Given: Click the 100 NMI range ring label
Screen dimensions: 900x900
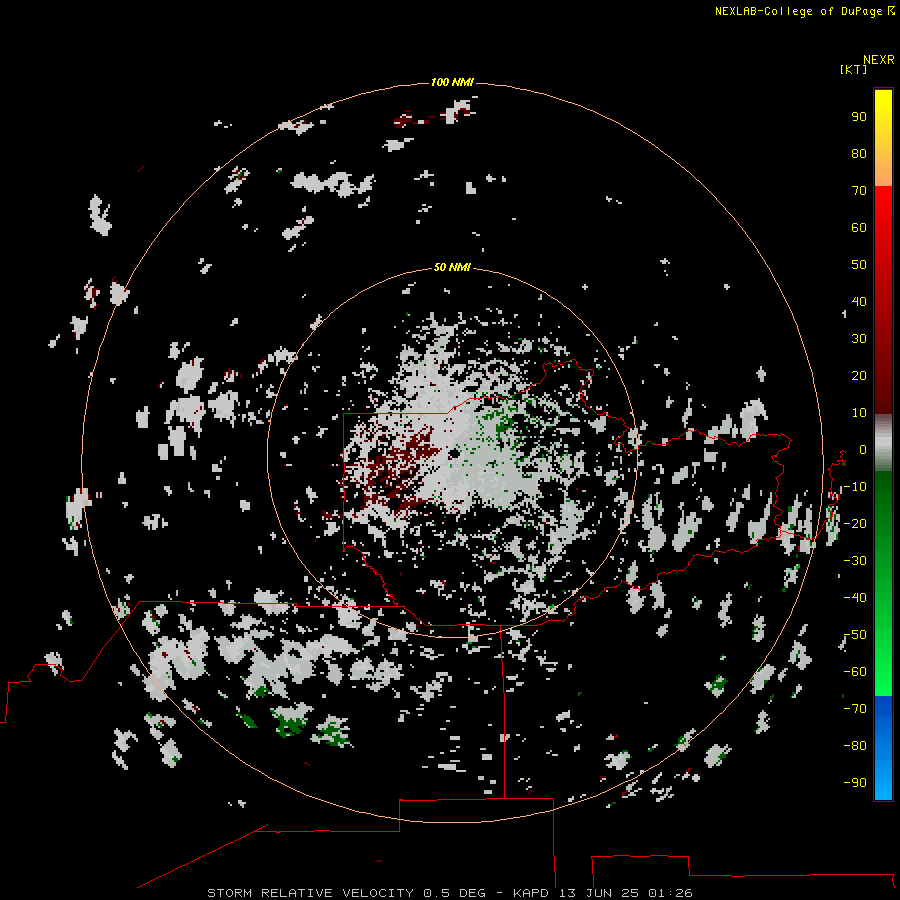Looking at the screenshot, I should click(x=452, y=83).
